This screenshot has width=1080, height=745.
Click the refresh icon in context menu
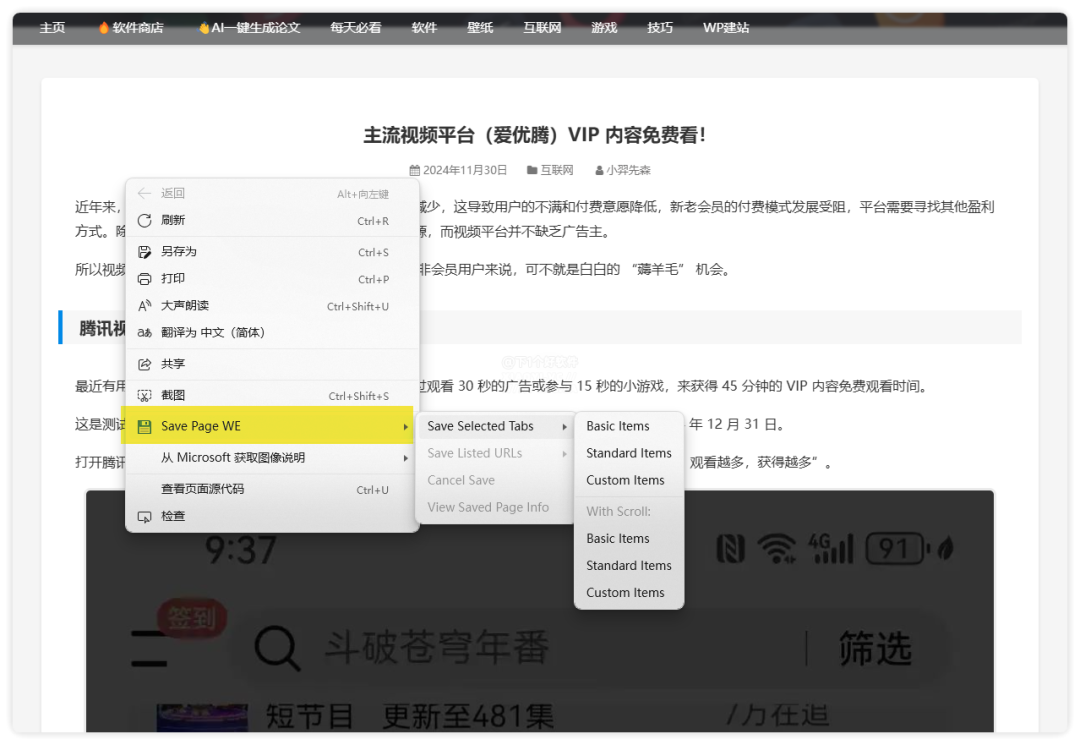point(144,221)
